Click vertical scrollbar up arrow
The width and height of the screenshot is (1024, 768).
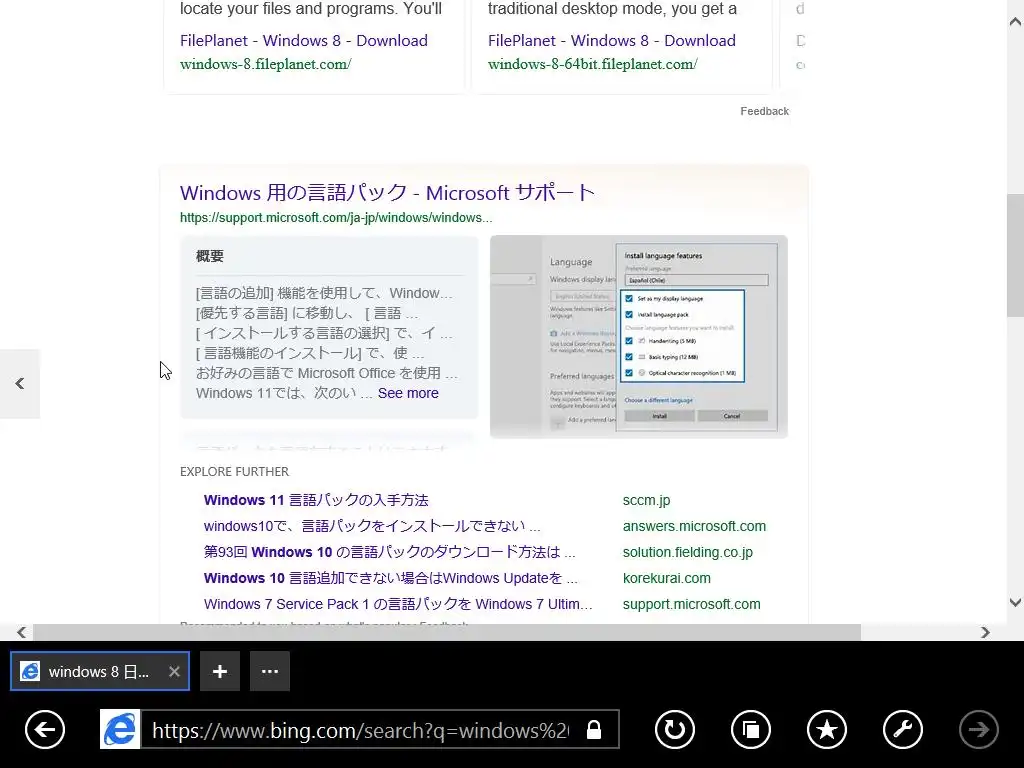click(1015, 22)
